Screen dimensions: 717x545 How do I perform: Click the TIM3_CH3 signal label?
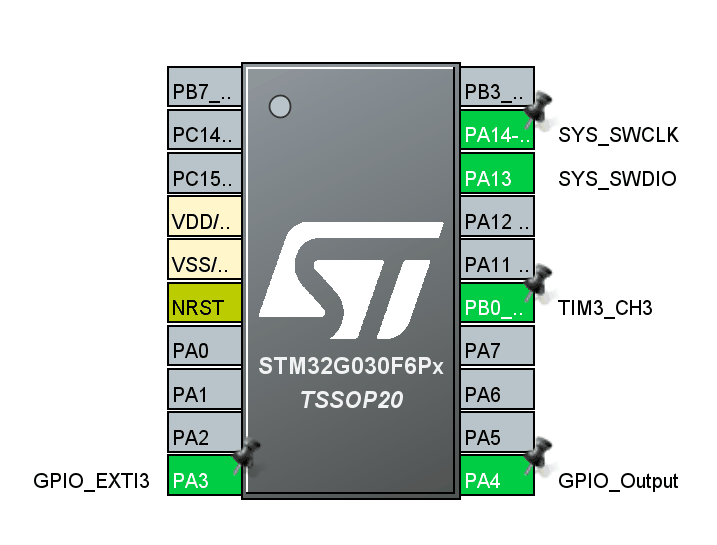click(605, 308)
